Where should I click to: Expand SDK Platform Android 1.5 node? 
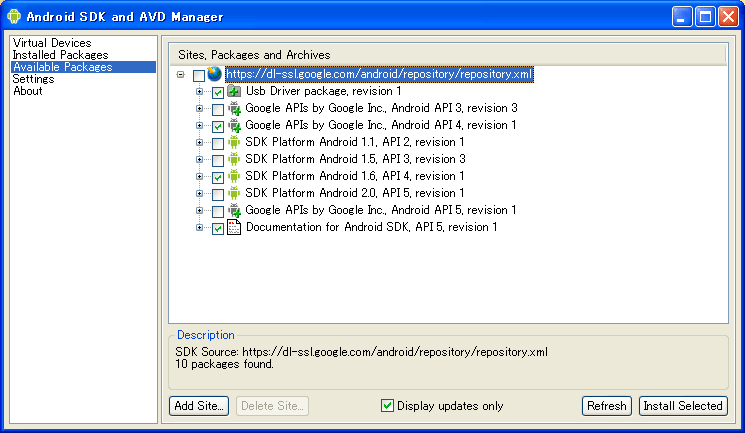pos(199,159)
